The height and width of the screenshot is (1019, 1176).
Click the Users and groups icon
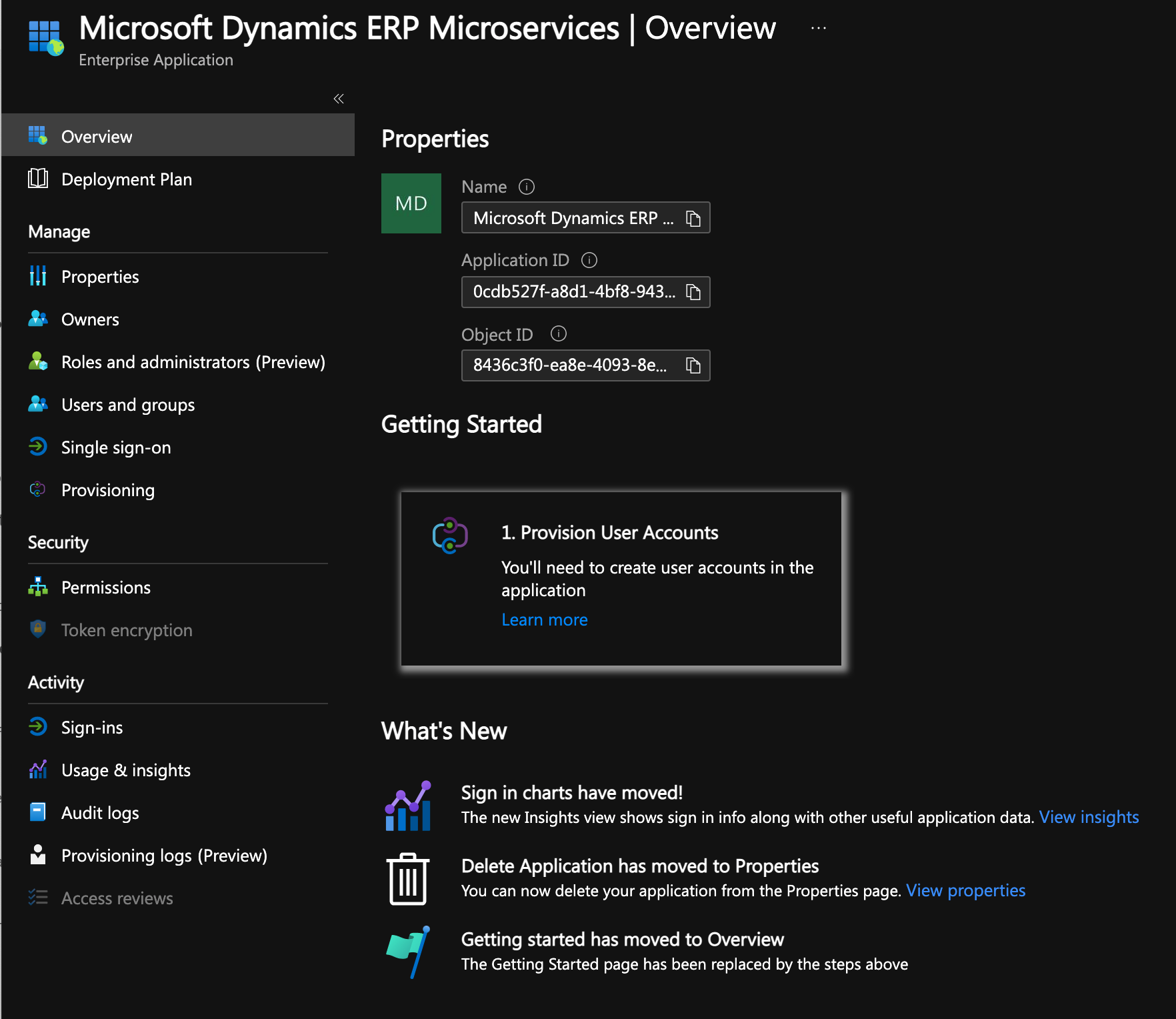pyautogui.click(x=38, y=404)
